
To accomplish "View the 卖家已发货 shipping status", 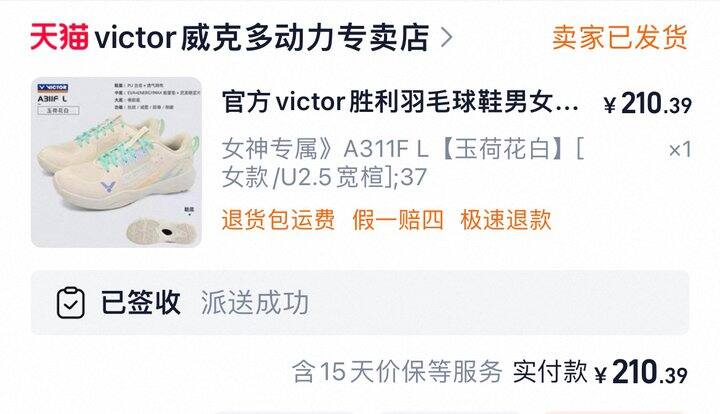I will 619,37.
